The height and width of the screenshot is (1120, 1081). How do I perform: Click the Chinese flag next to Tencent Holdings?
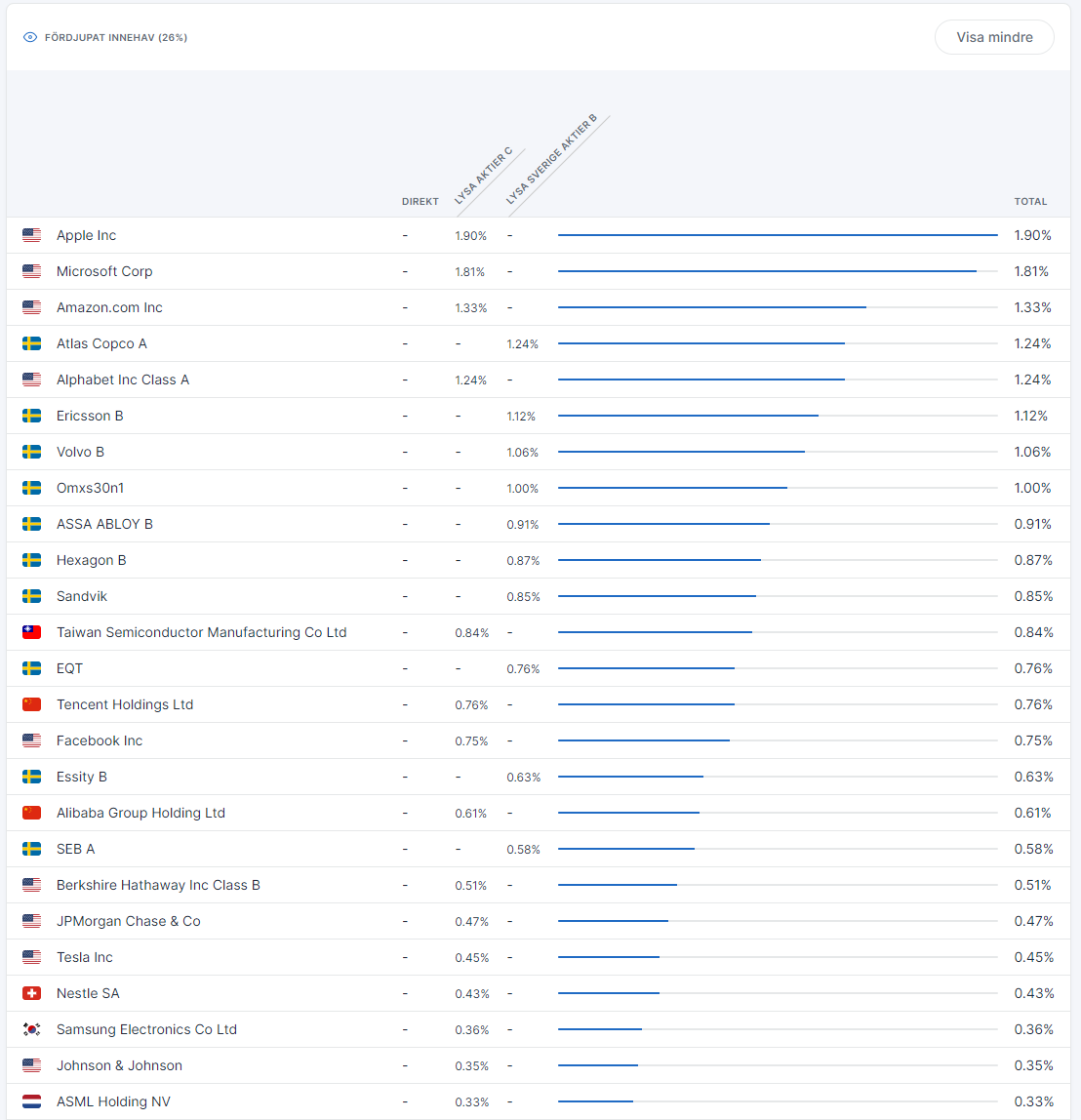(32, 704)
